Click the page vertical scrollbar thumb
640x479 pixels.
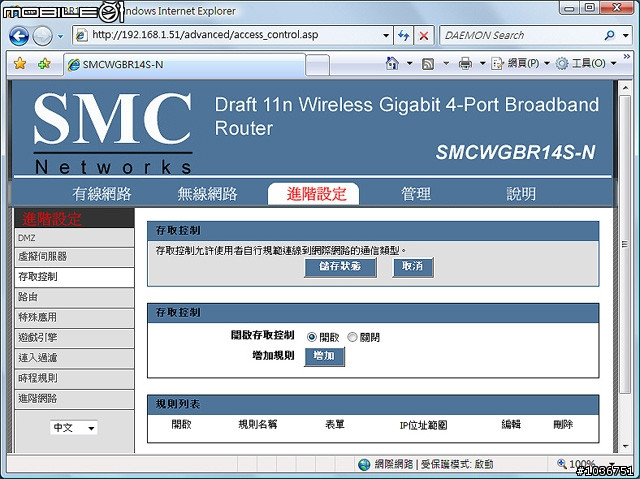(624, 244)
